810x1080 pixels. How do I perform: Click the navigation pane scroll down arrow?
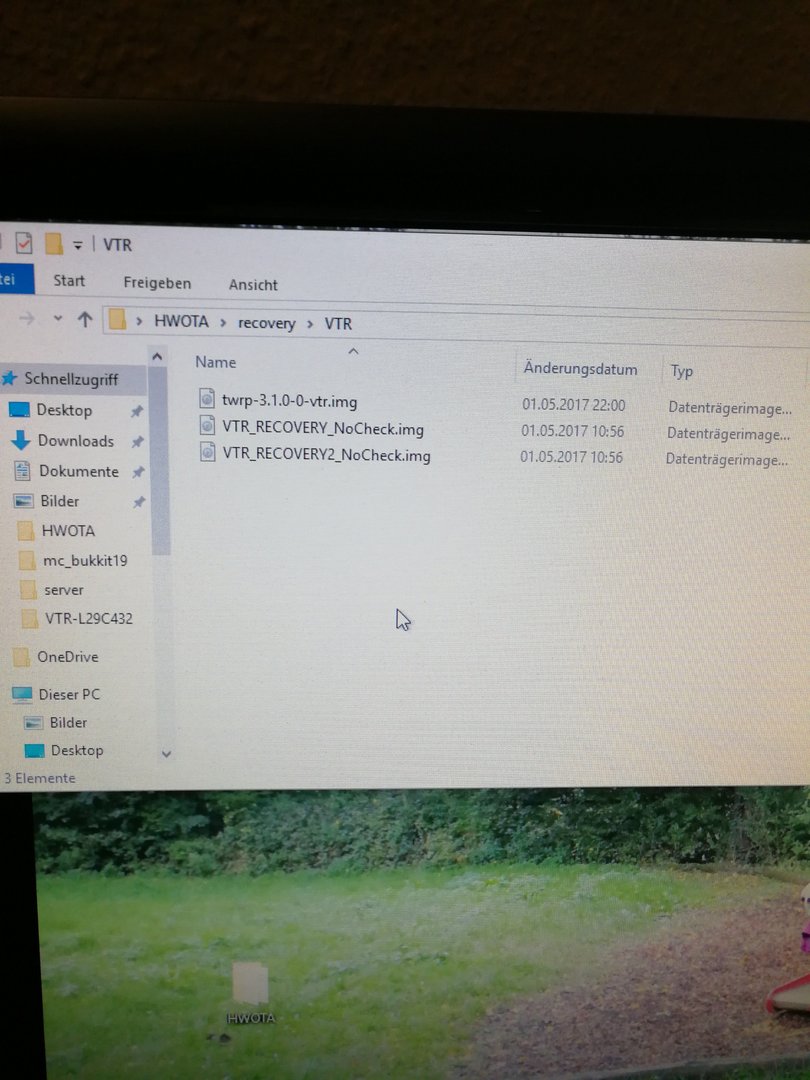166,754
